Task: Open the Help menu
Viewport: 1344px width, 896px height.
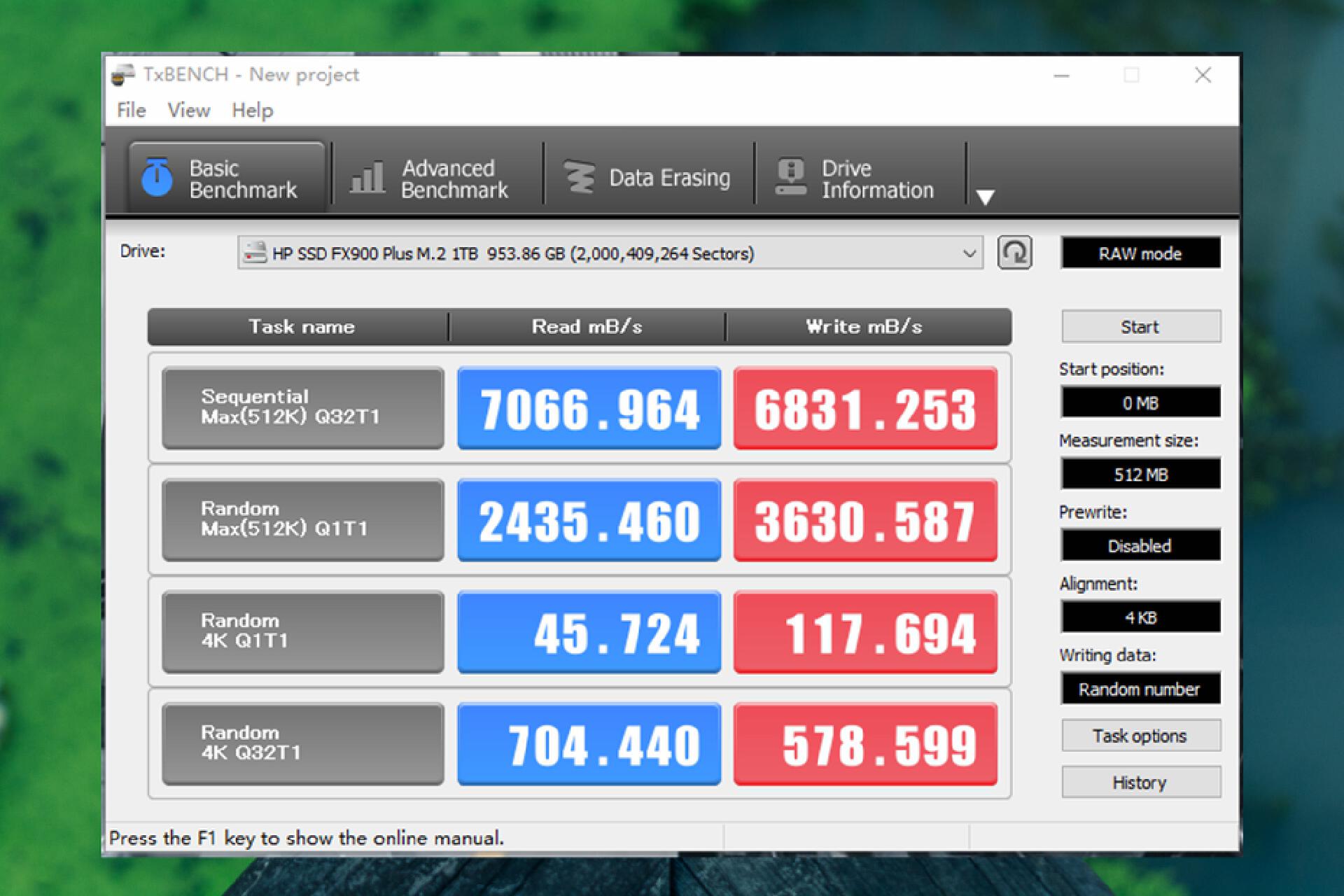Action: pos(252,111)
